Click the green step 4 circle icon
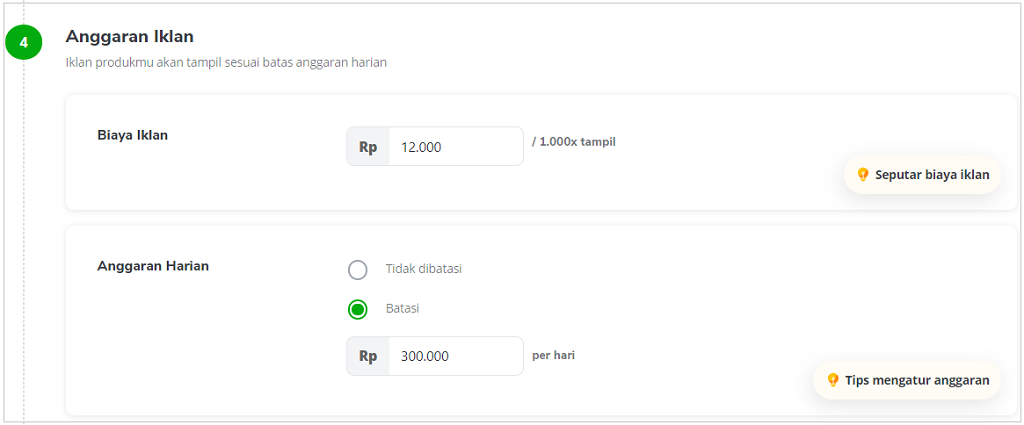1024x425 pixels. point(24,43)
